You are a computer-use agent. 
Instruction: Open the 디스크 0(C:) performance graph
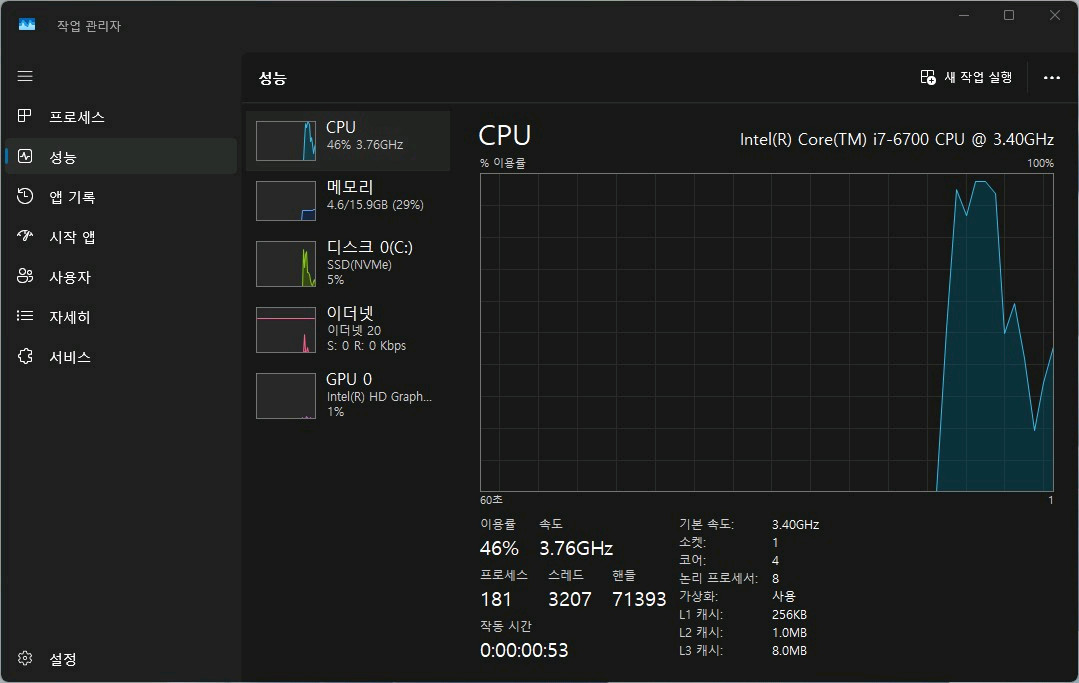(347, 263)
